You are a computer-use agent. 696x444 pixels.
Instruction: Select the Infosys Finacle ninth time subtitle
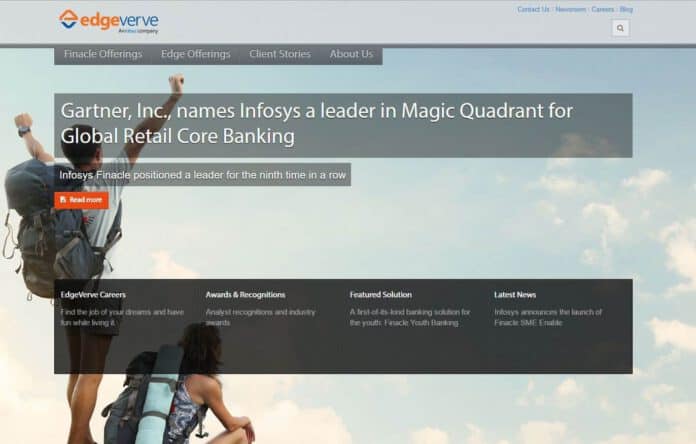pyautogui.click(x=202, y=175)
